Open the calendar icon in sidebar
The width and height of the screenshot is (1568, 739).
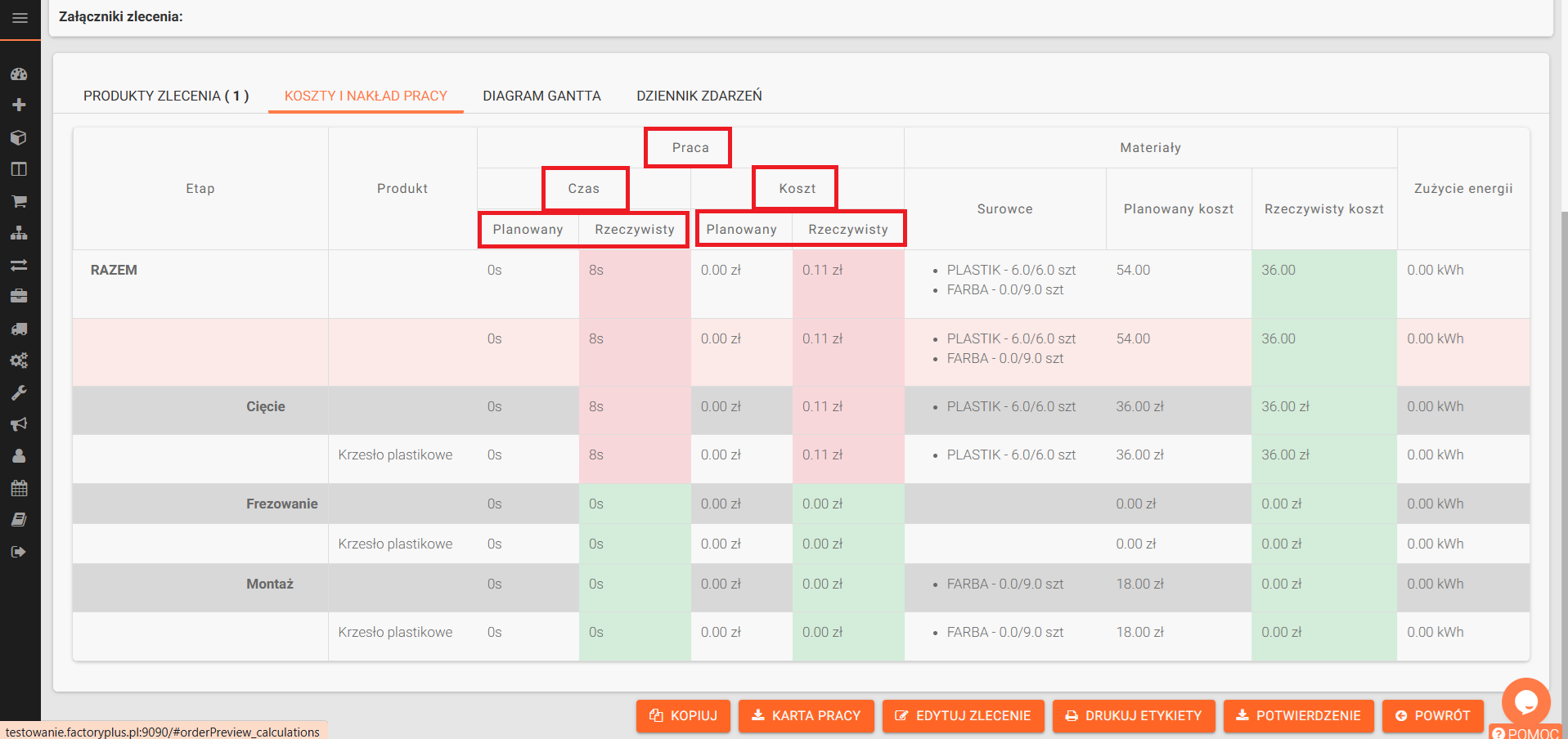tap(19, 488)
